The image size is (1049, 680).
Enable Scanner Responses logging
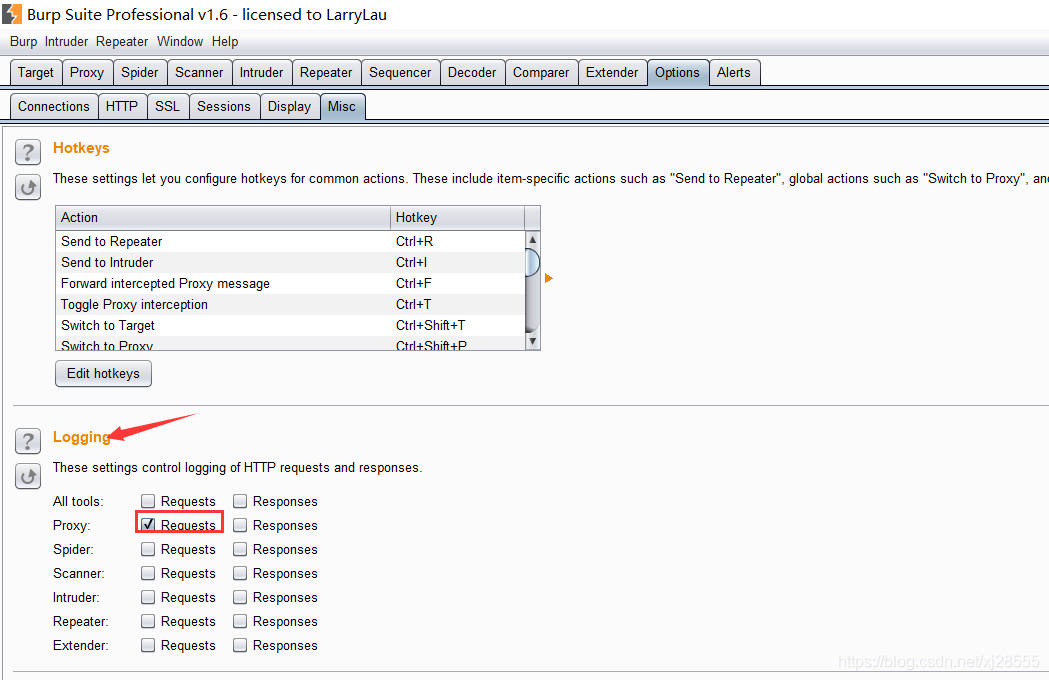240,573
